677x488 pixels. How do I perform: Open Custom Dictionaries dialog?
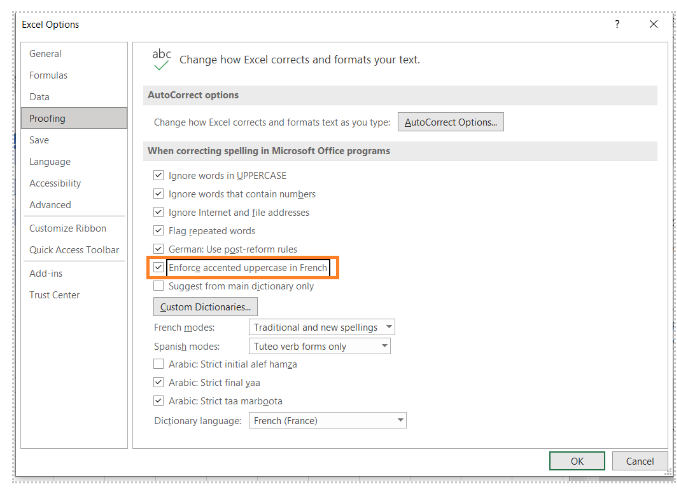click(206, 307)
